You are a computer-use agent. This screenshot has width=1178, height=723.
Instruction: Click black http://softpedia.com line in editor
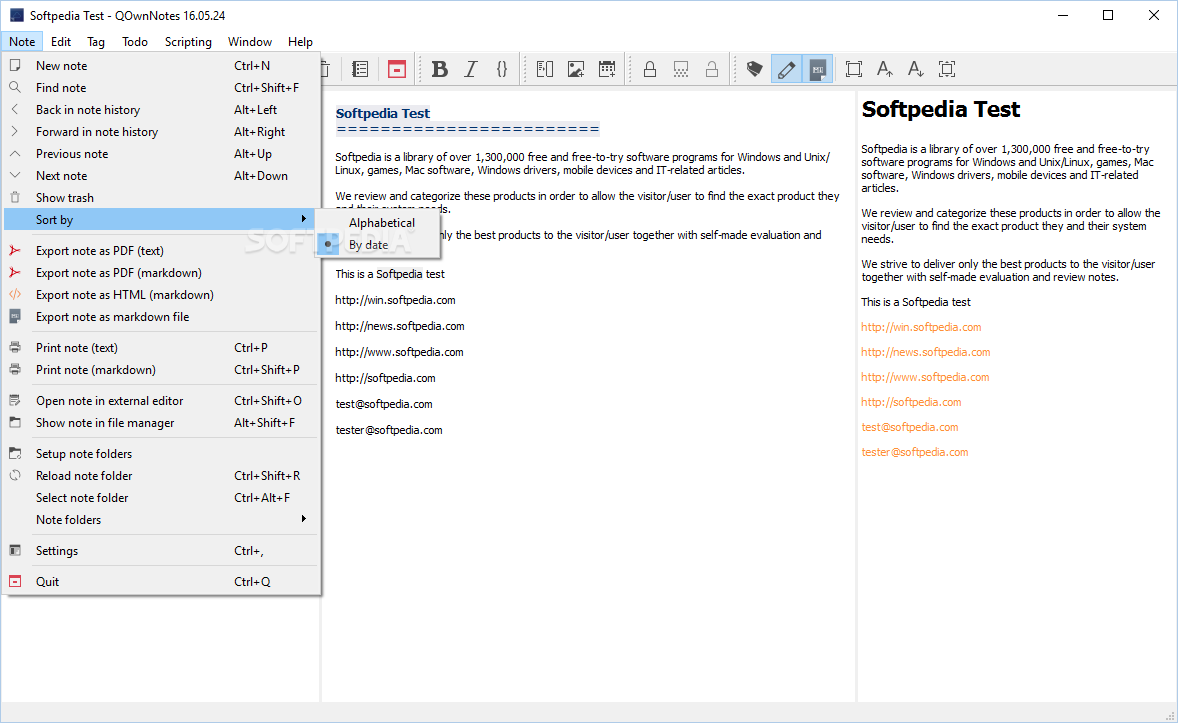(385, 378)
